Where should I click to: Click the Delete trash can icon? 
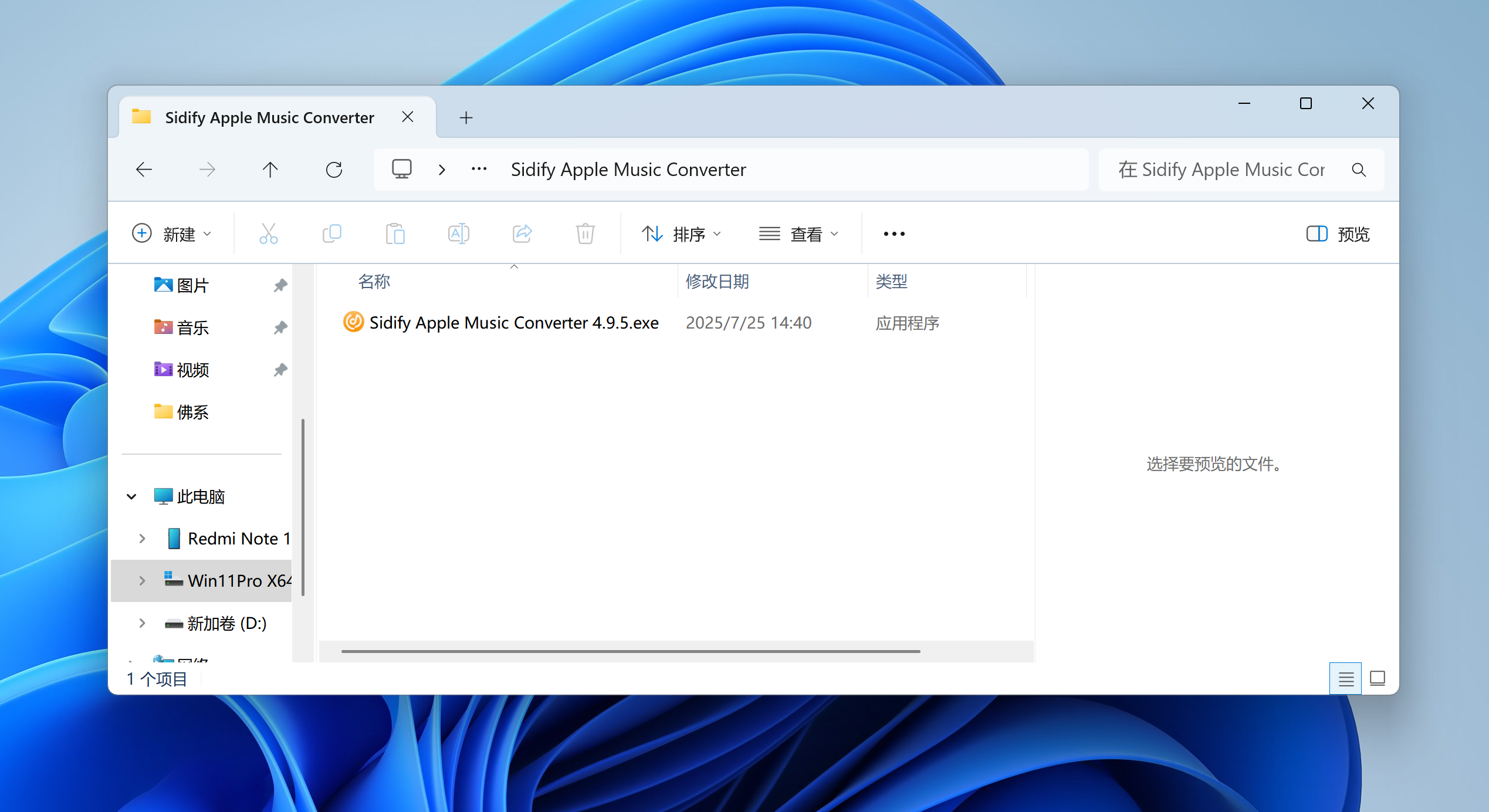point(585,234)
